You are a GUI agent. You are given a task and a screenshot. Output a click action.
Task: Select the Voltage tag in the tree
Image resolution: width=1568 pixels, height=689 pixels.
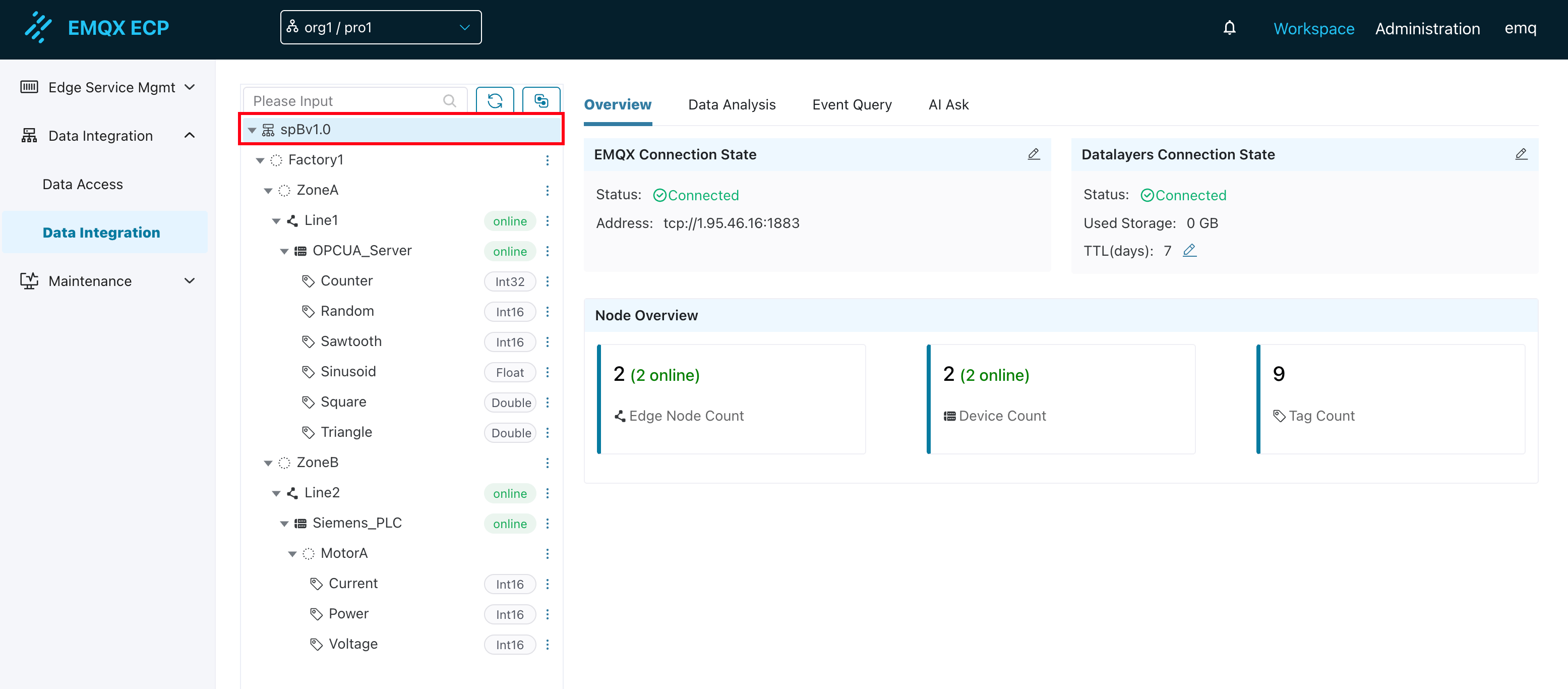[352, 644]
